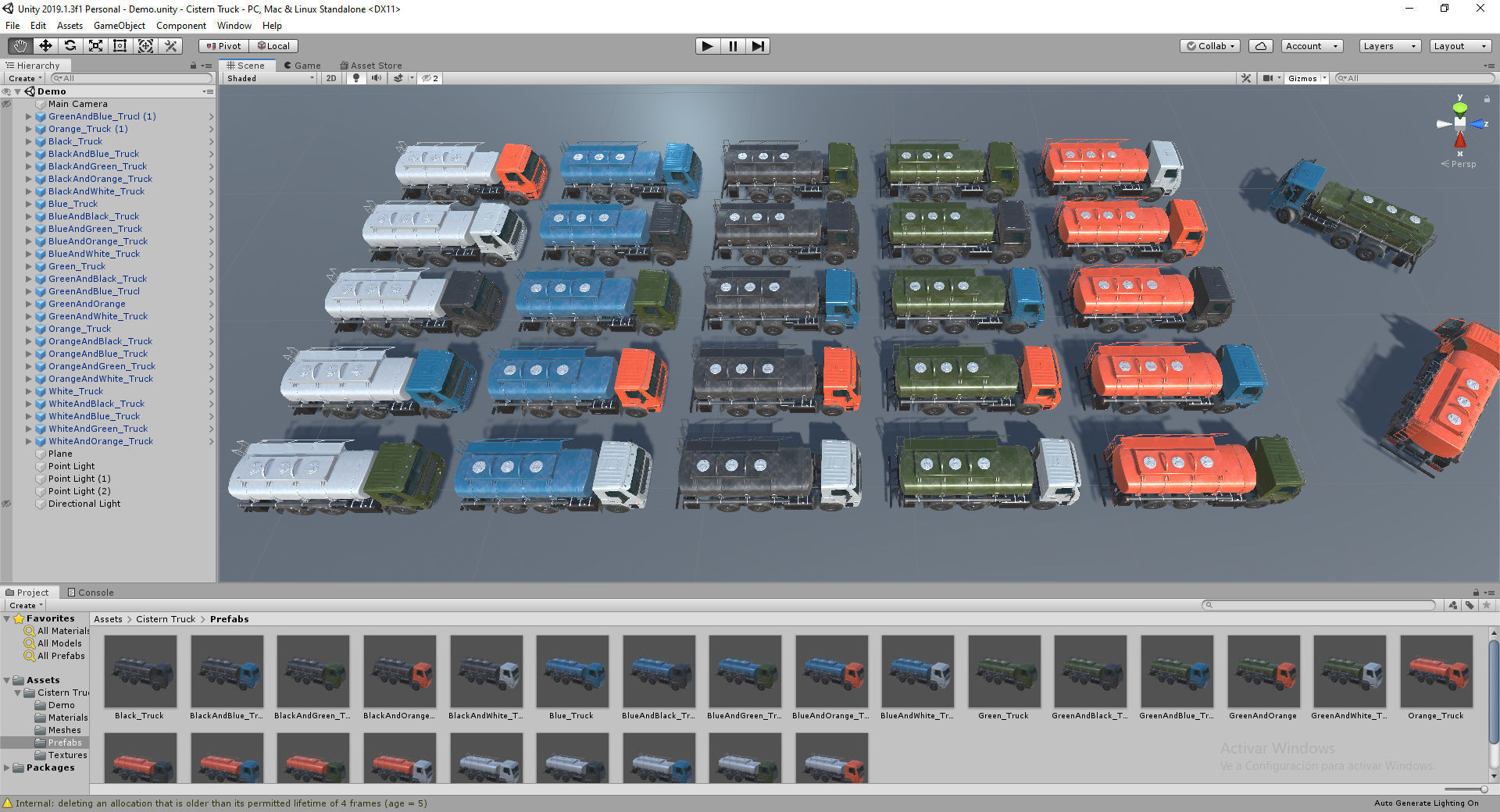The width and height of the screenshot is (1500, 812).
Task: Expand Black_Truck in Hierarchy
Action: [29, 141]
